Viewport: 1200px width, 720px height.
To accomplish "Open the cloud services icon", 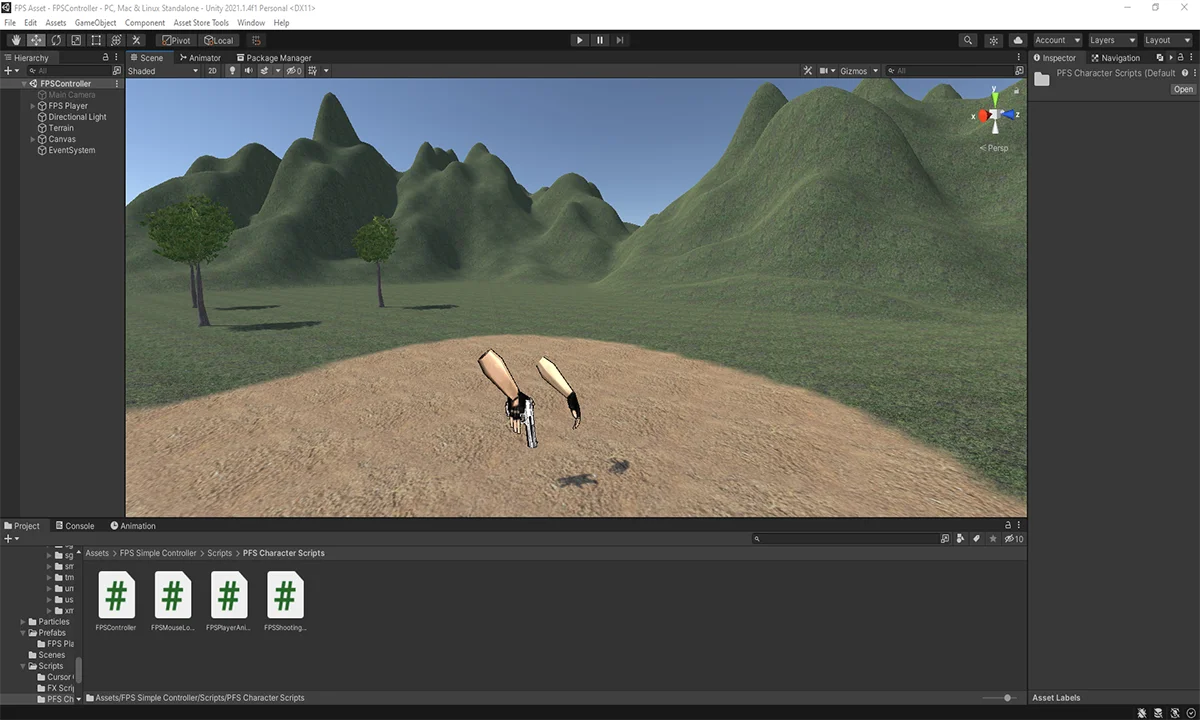I will click(1018, 40).
